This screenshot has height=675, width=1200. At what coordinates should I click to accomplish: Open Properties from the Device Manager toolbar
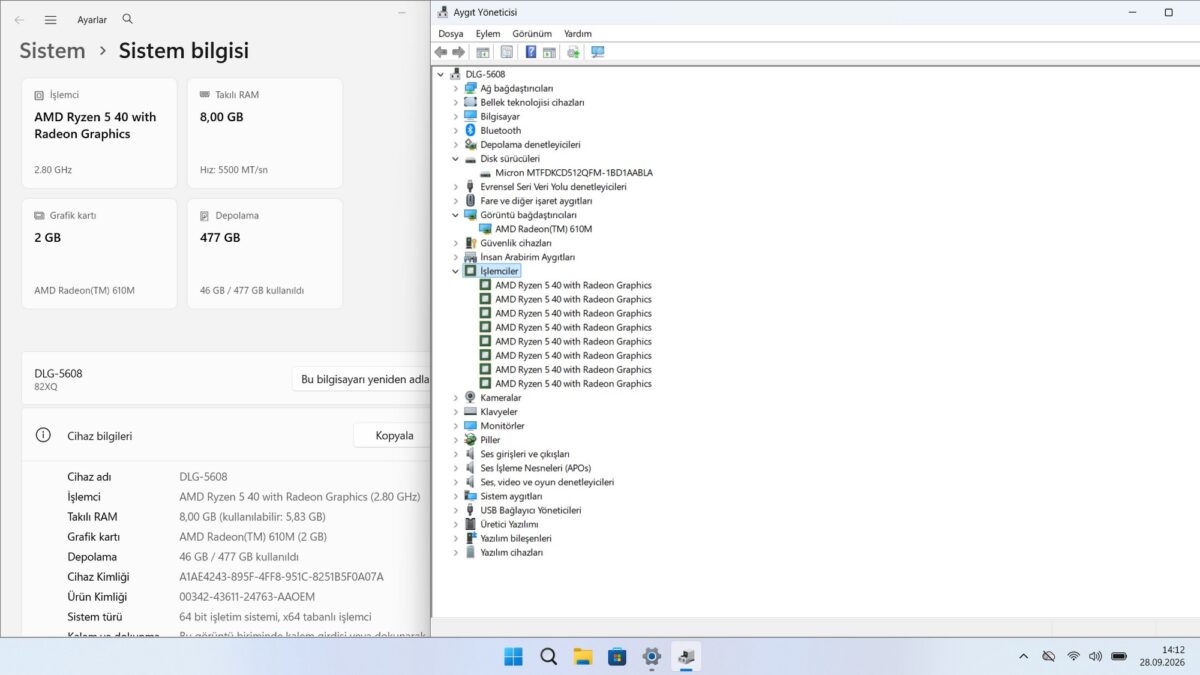(507, 52)
